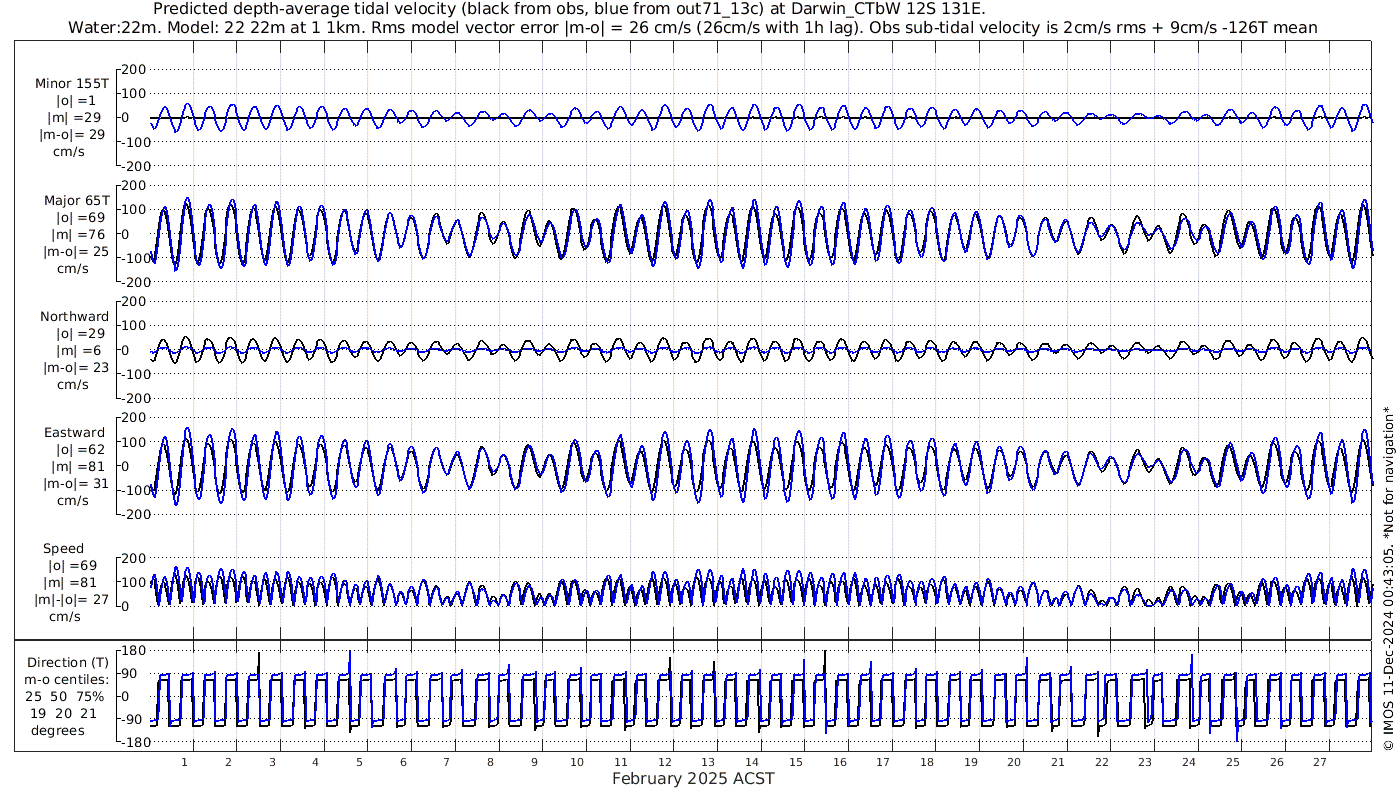Click "|m| =81" under the Eastward label
Viewport: 1400px width, 800px height.
(x=77, y=467)
